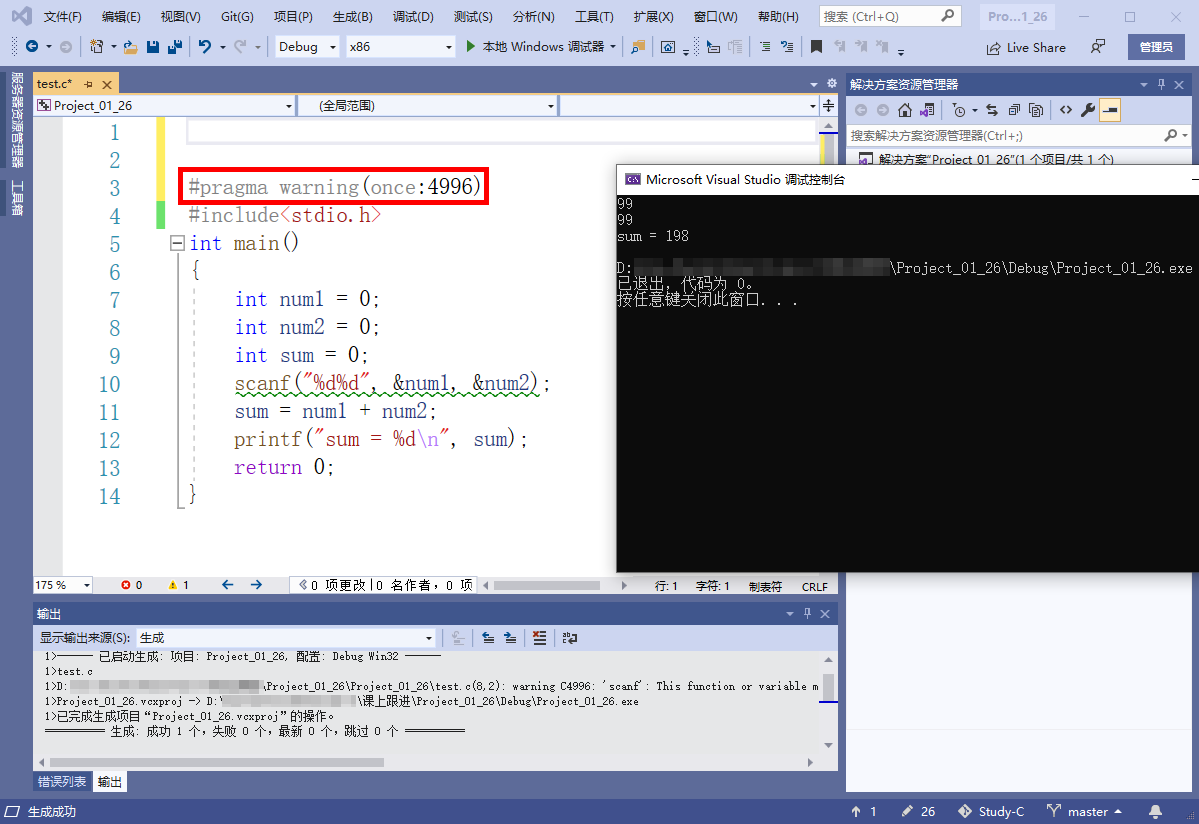Image resolution: width=1199 pixels, height=824 pixels.
Task: Open the Debug configuration dropdown
Action: 308,47
